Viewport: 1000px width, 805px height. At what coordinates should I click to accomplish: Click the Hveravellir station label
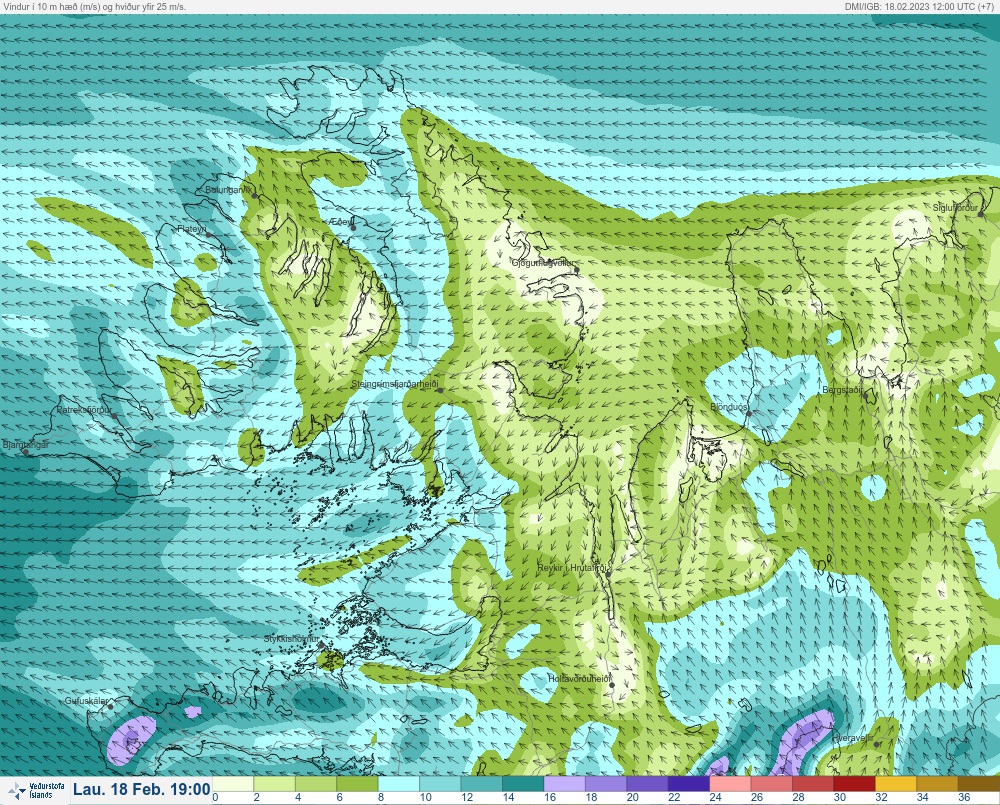[853, 737]
